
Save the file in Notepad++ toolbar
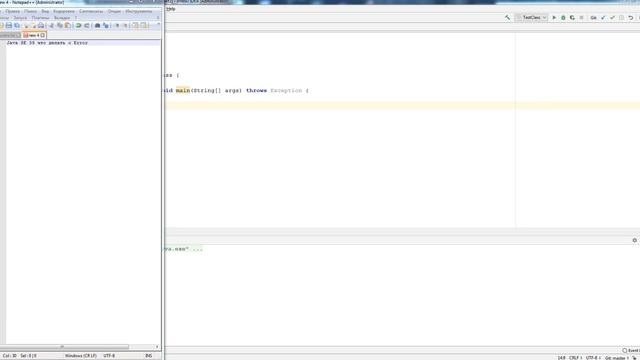(x=9, y=25)
